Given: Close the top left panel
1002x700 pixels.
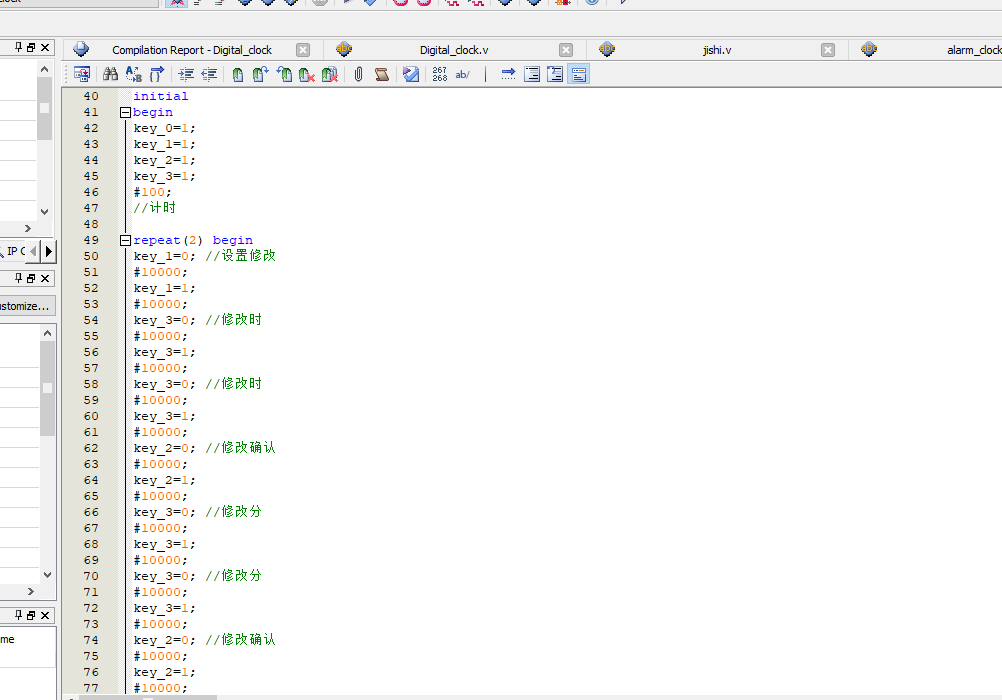Looking at the screenshot, I should pos(45,47).
